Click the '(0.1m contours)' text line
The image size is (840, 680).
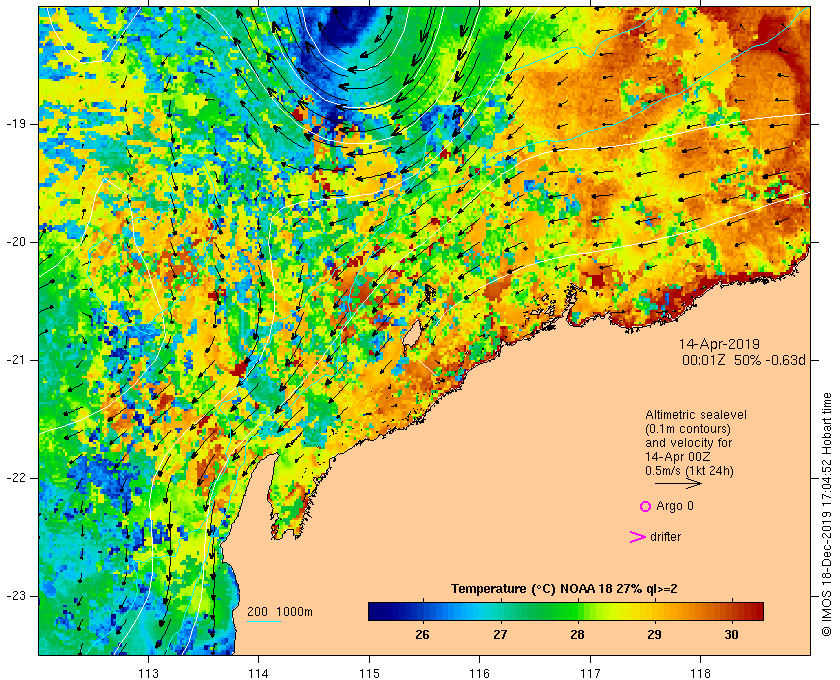tap(688, 429)
